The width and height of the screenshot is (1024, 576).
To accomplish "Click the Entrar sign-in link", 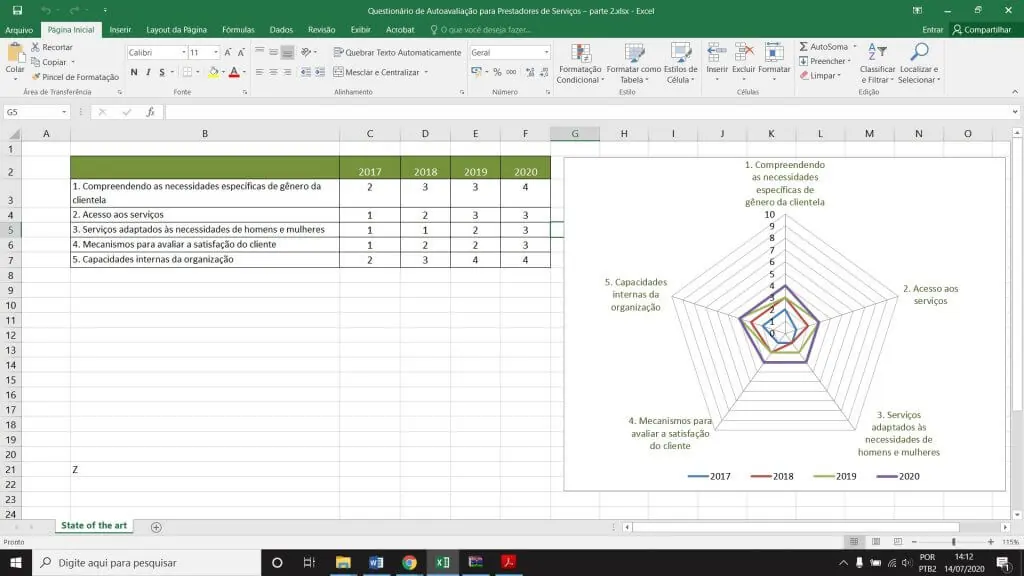I will [932, 30].
